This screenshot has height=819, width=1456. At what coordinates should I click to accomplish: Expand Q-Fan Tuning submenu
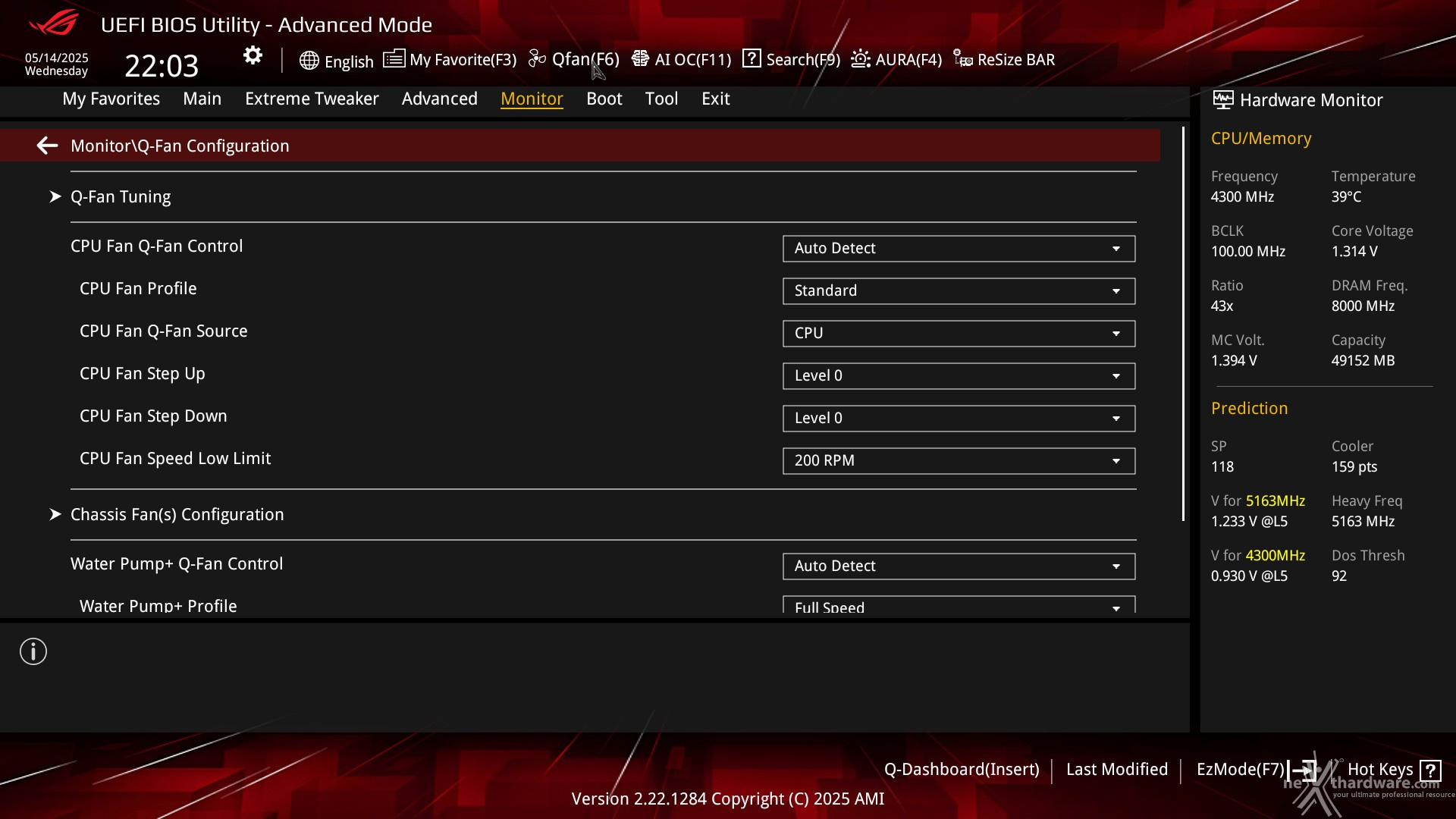point(121,197)
